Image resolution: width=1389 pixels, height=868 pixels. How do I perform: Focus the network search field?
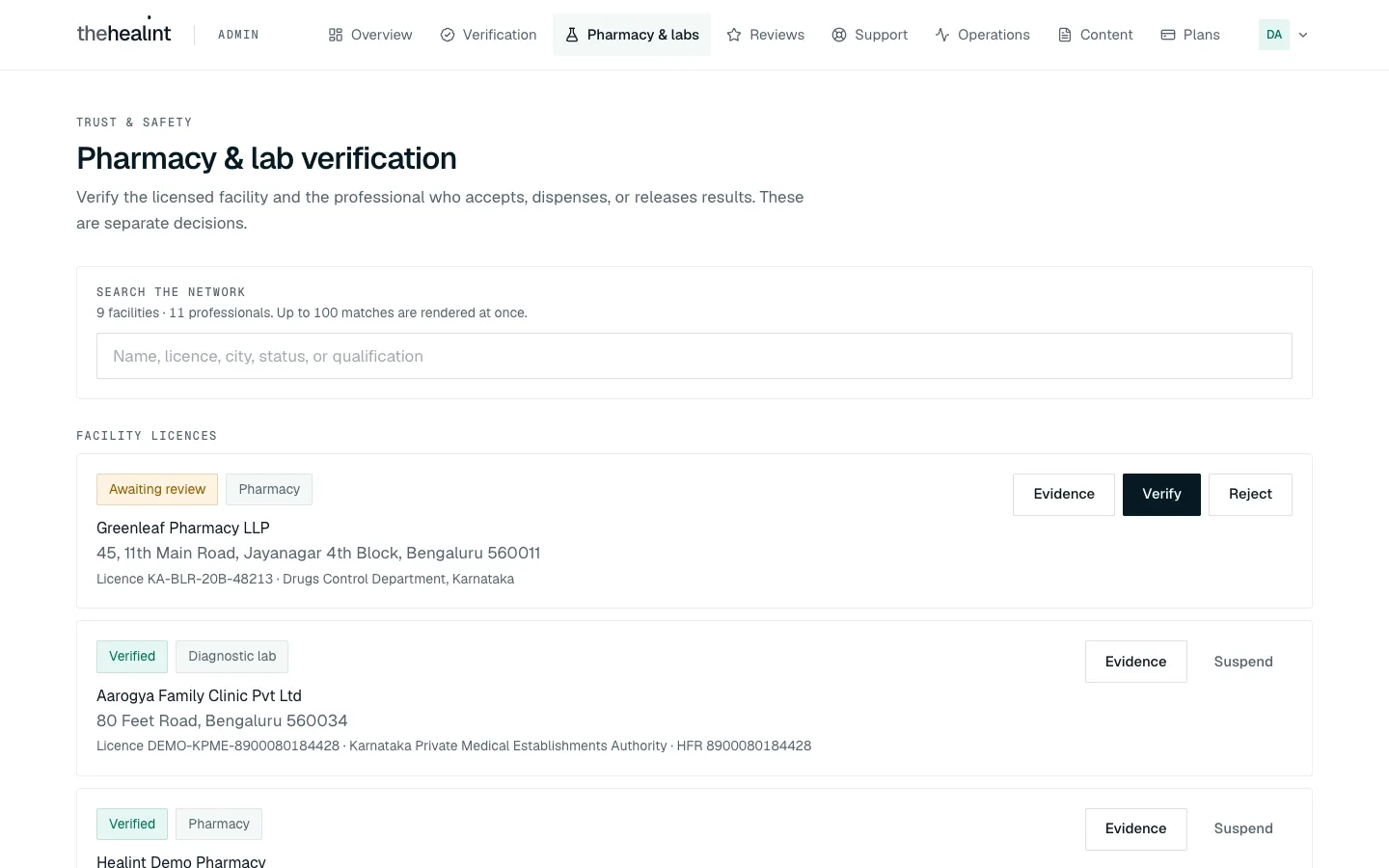694,356
